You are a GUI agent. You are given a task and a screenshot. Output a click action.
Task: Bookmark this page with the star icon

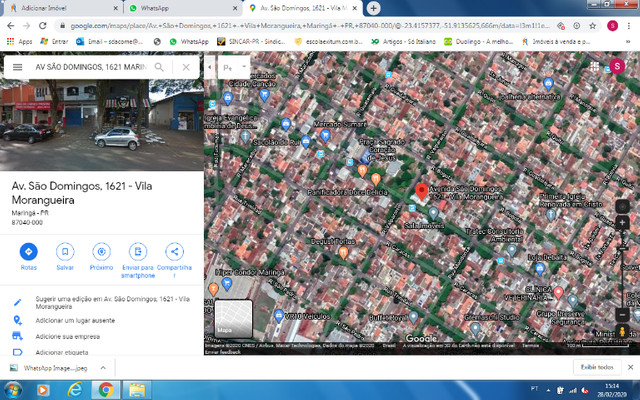click(x=593, y=26)
